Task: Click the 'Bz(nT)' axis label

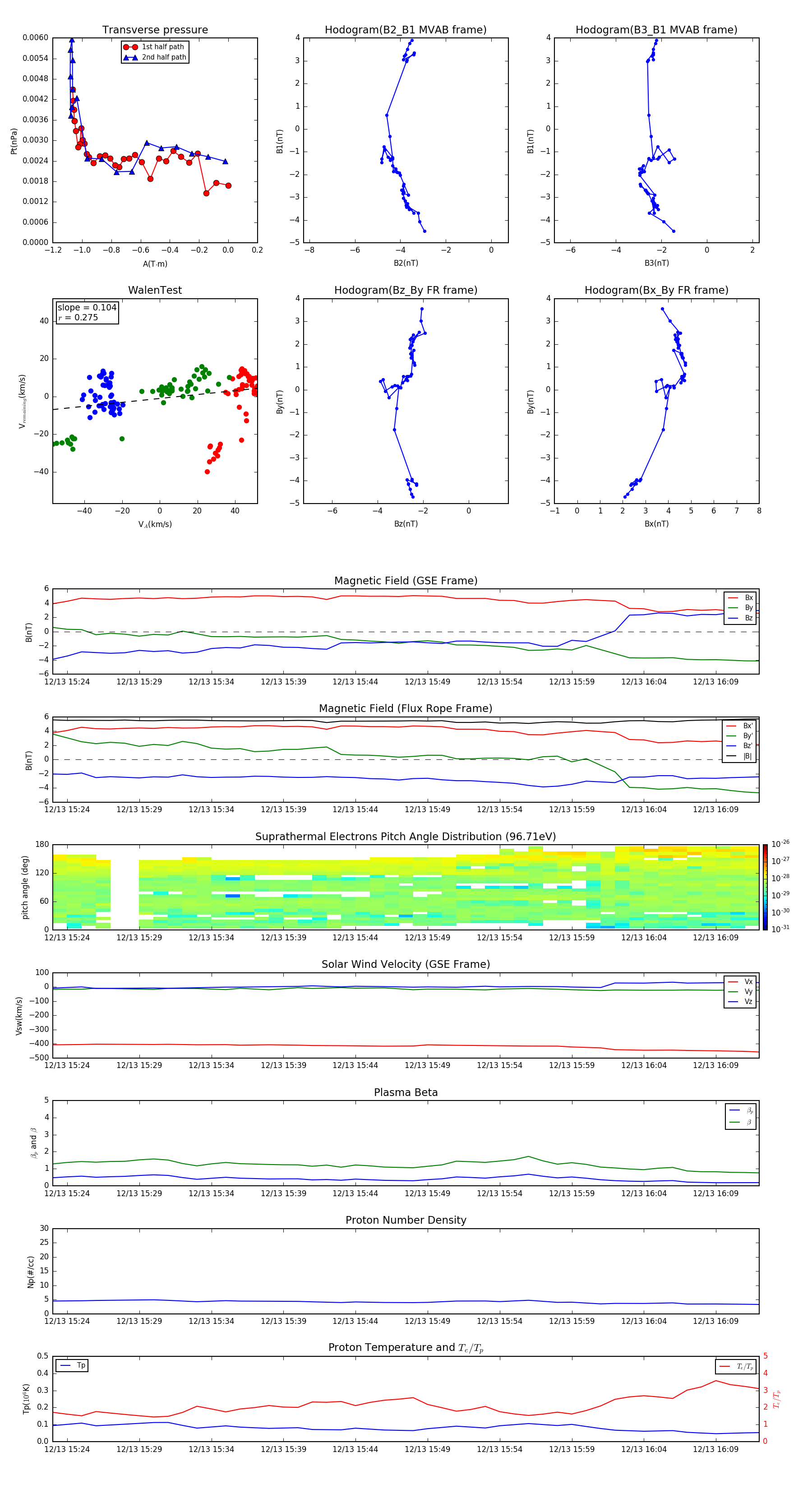Action: (406, 524)
